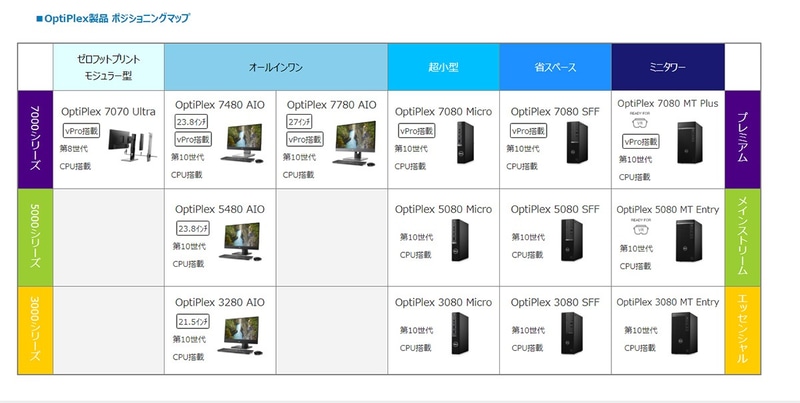Click the OptiPlex 7480 AIO name text
Image resolution: width=800 pixels, height=403 pixels.
pyautogui.click(x=220, y=105)
